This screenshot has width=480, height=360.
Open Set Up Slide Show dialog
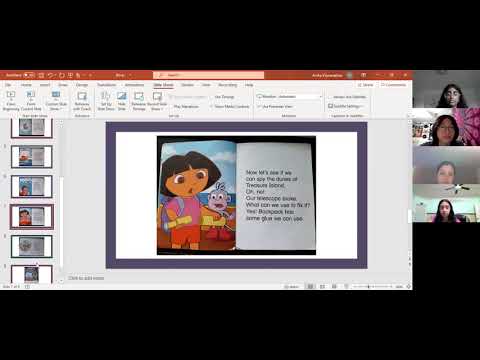pyautogui.click(x=106, y=101)
